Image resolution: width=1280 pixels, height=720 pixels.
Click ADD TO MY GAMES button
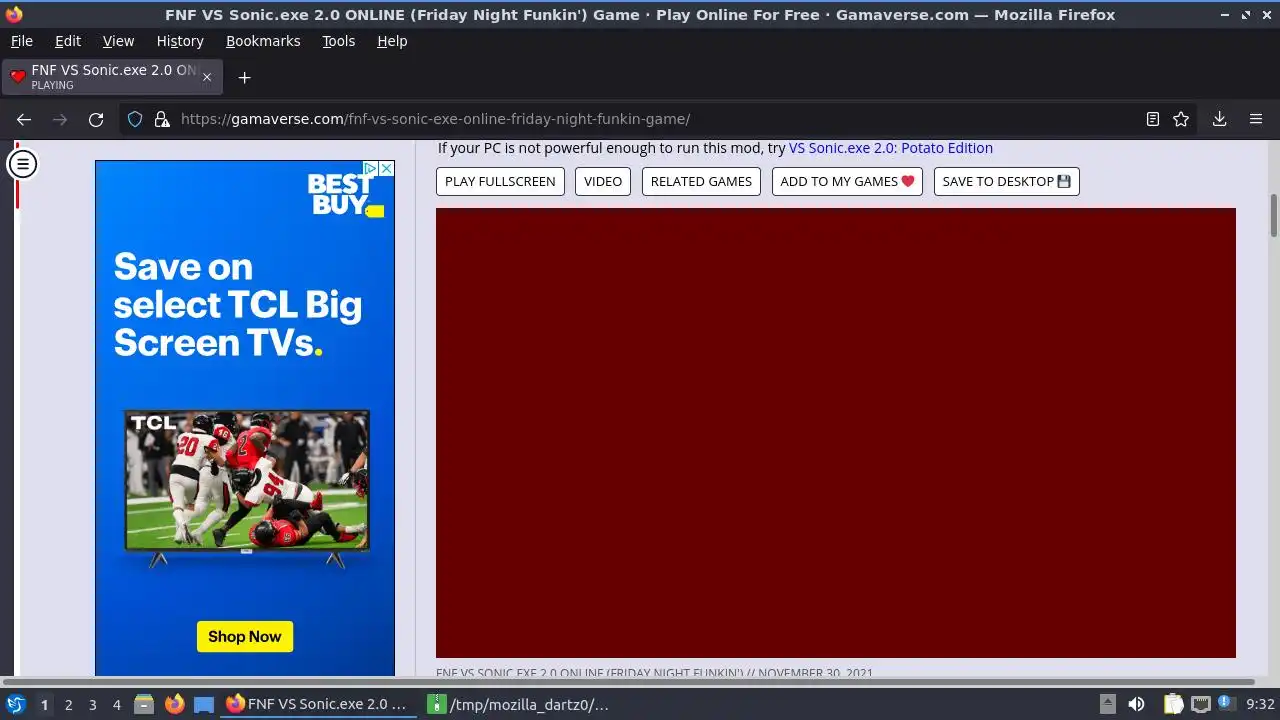(x=847, y=181)
